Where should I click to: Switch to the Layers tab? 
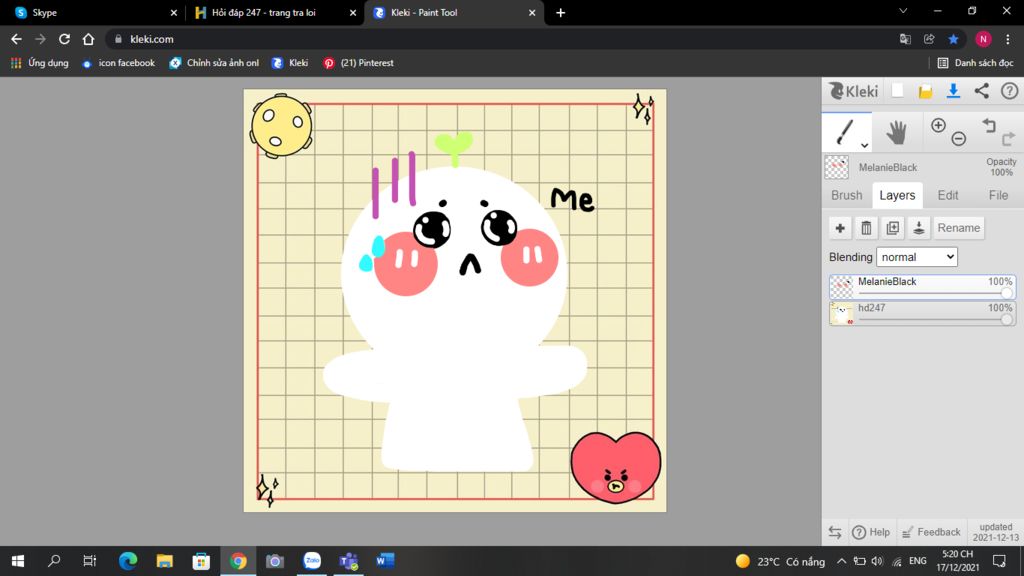(x=897, y=195)
